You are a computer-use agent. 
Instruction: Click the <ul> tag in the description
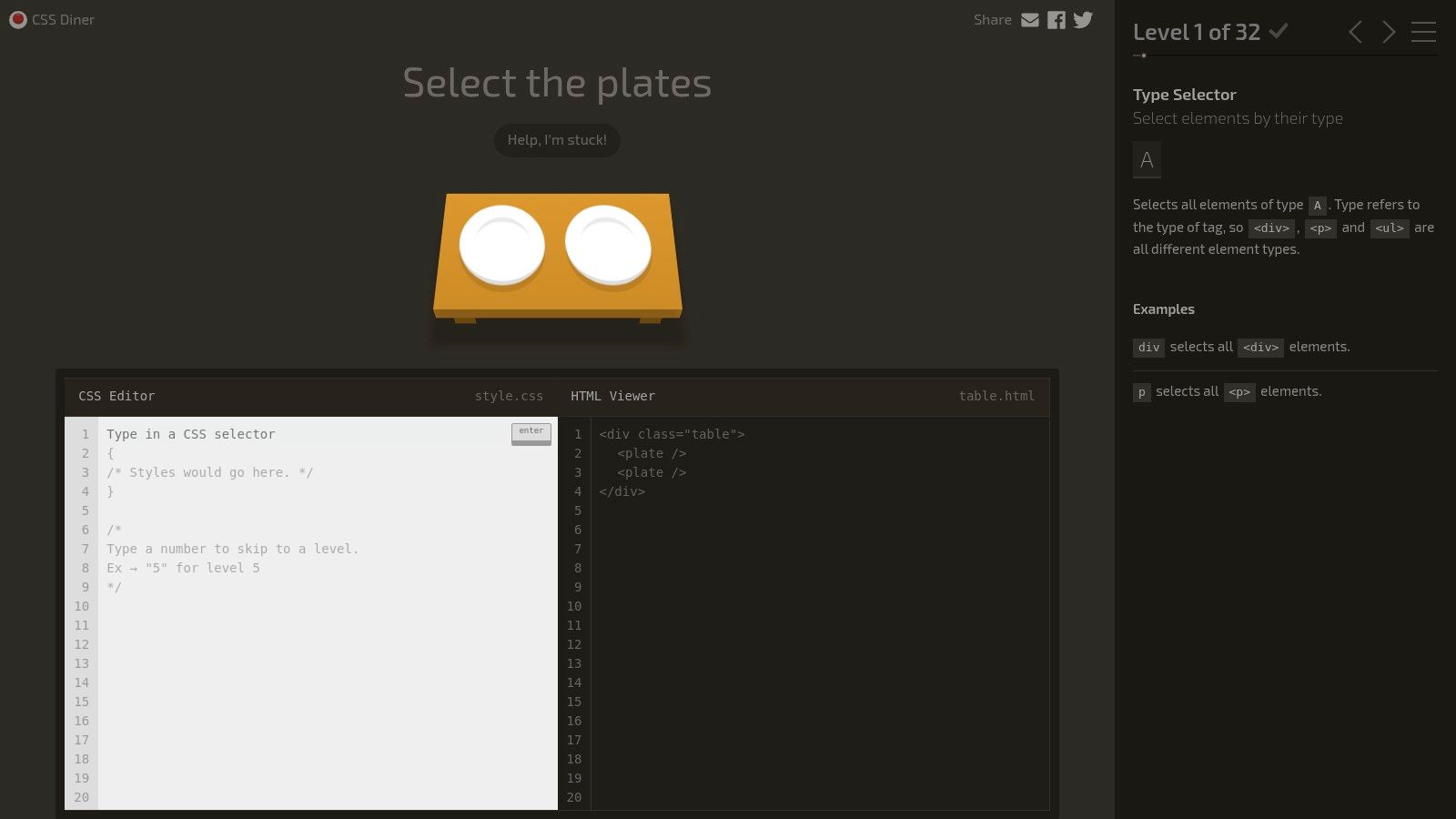click(1390, 228)
